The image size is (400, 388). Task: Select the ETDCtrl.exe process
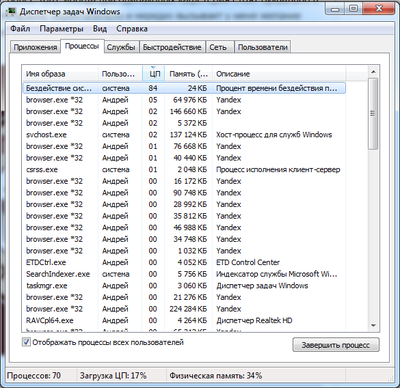coord(184,262)
